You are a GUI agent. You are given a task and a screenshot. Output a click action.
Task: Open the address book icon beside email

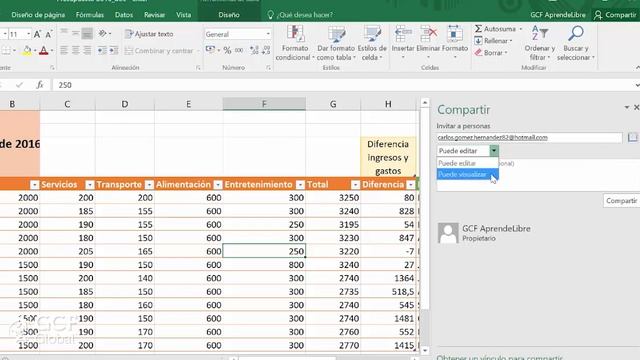tap(632, 138)
